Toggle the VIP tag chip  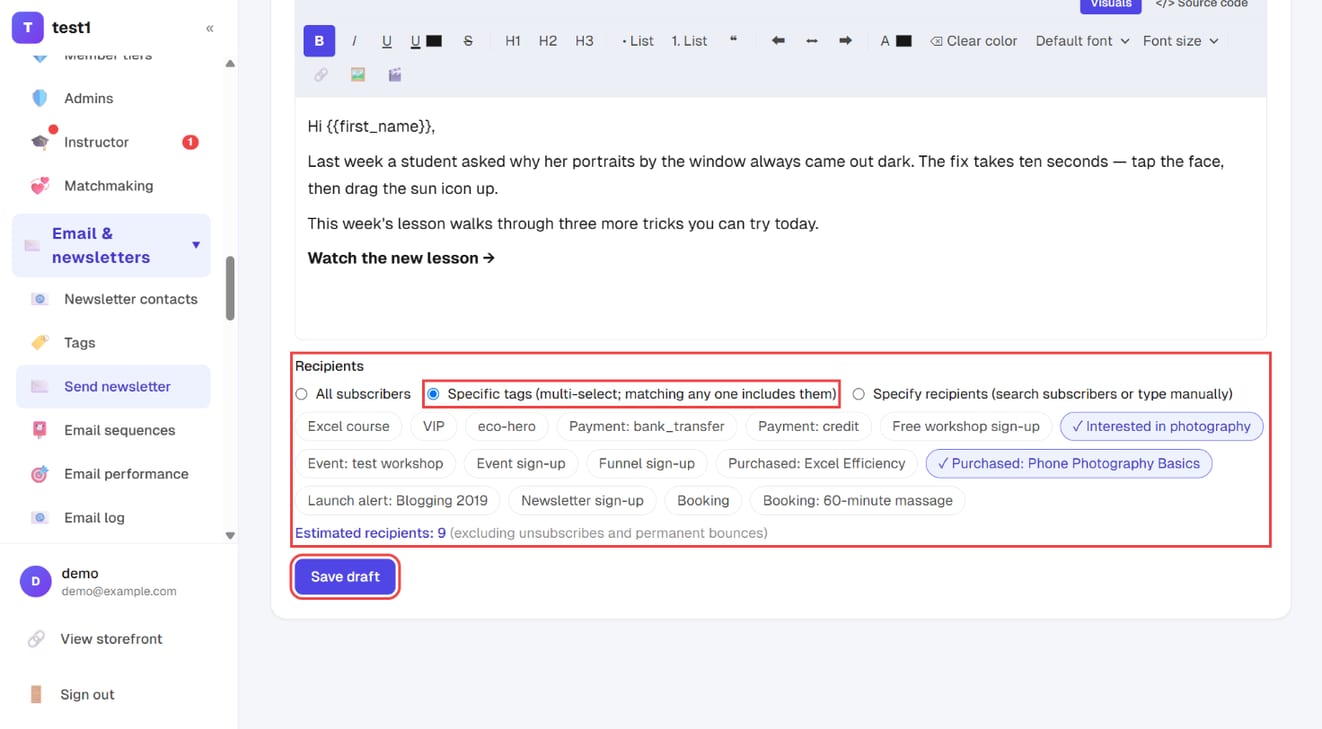point(433,426)
